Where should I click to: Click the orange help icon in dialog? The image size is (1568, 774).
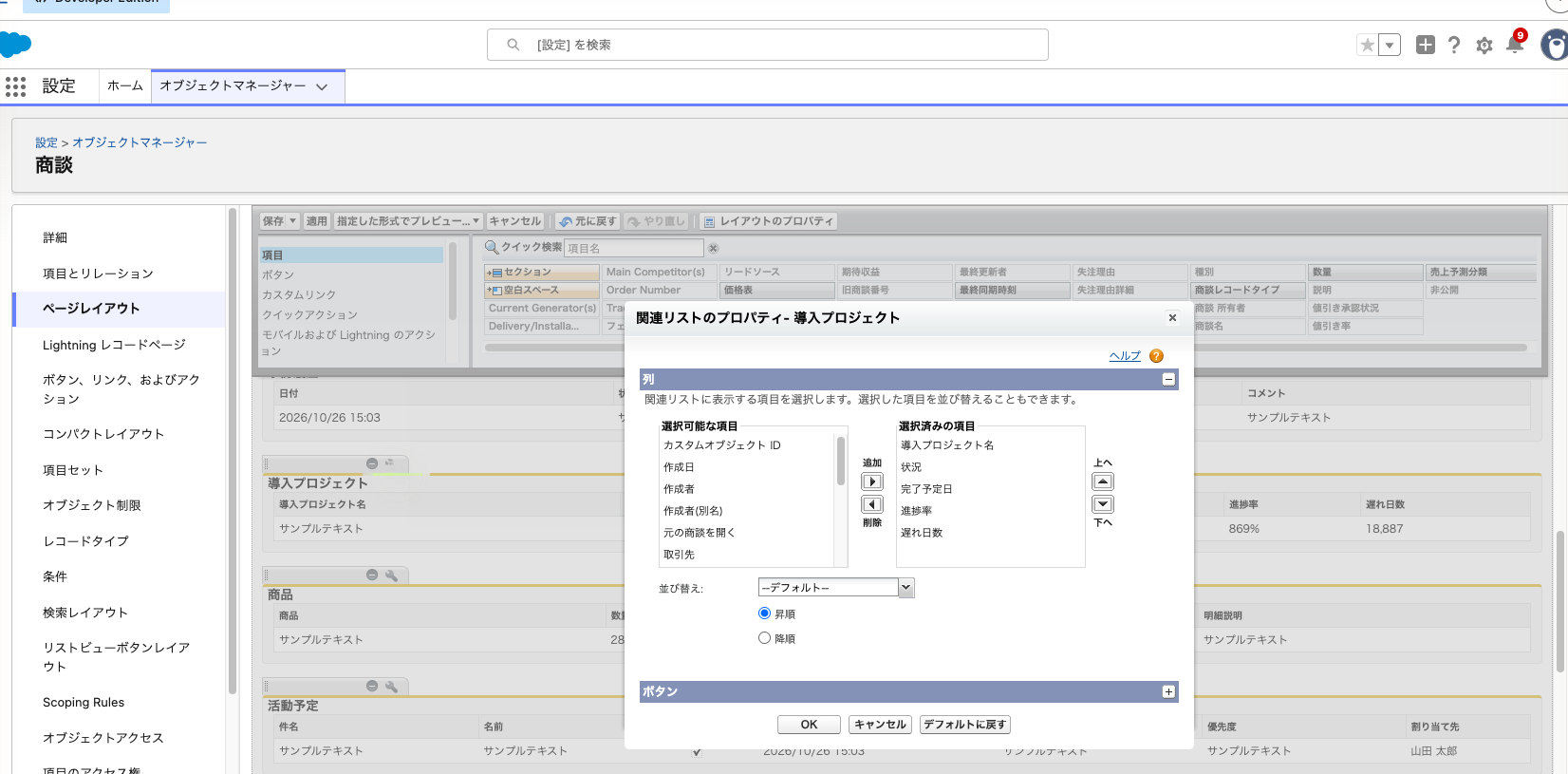tap(1156, 356)
